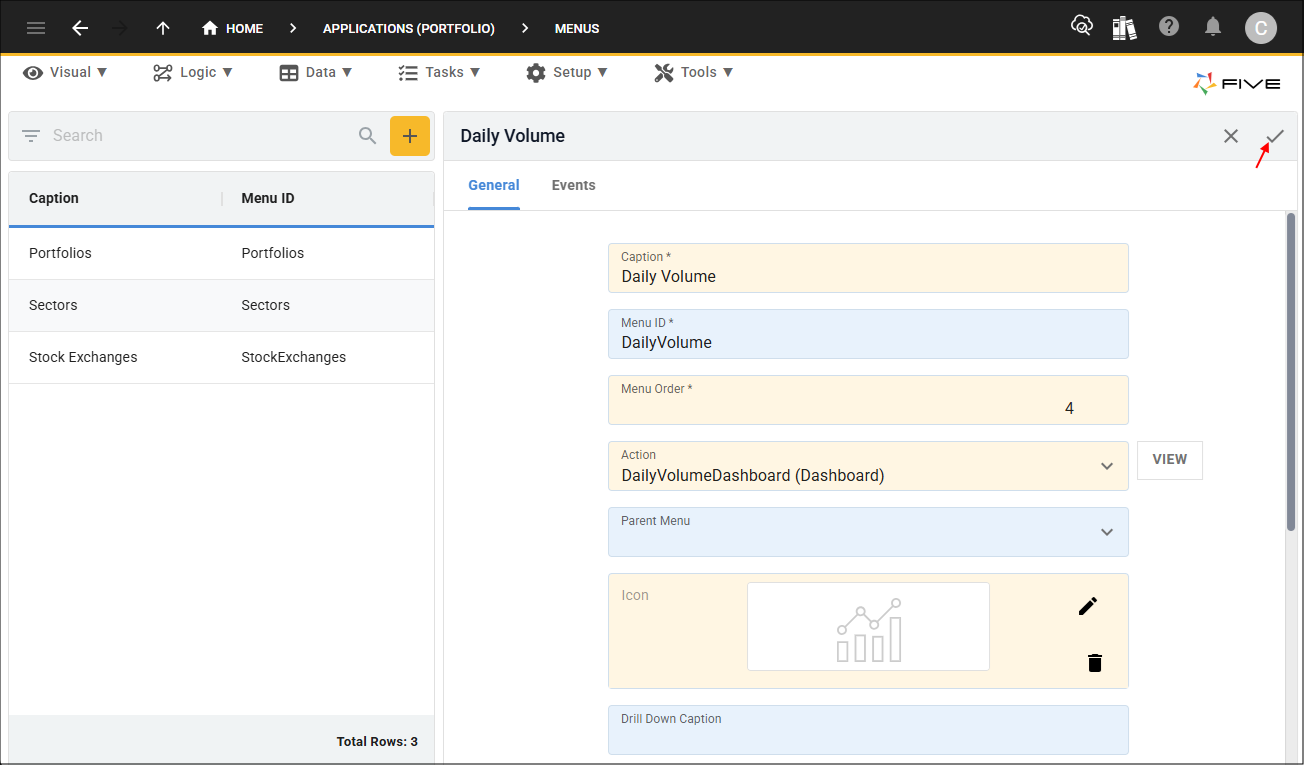Open the Logic dropdown menu
The width and height of the screenshot is (1304, 765).
[x=193, y=72]
